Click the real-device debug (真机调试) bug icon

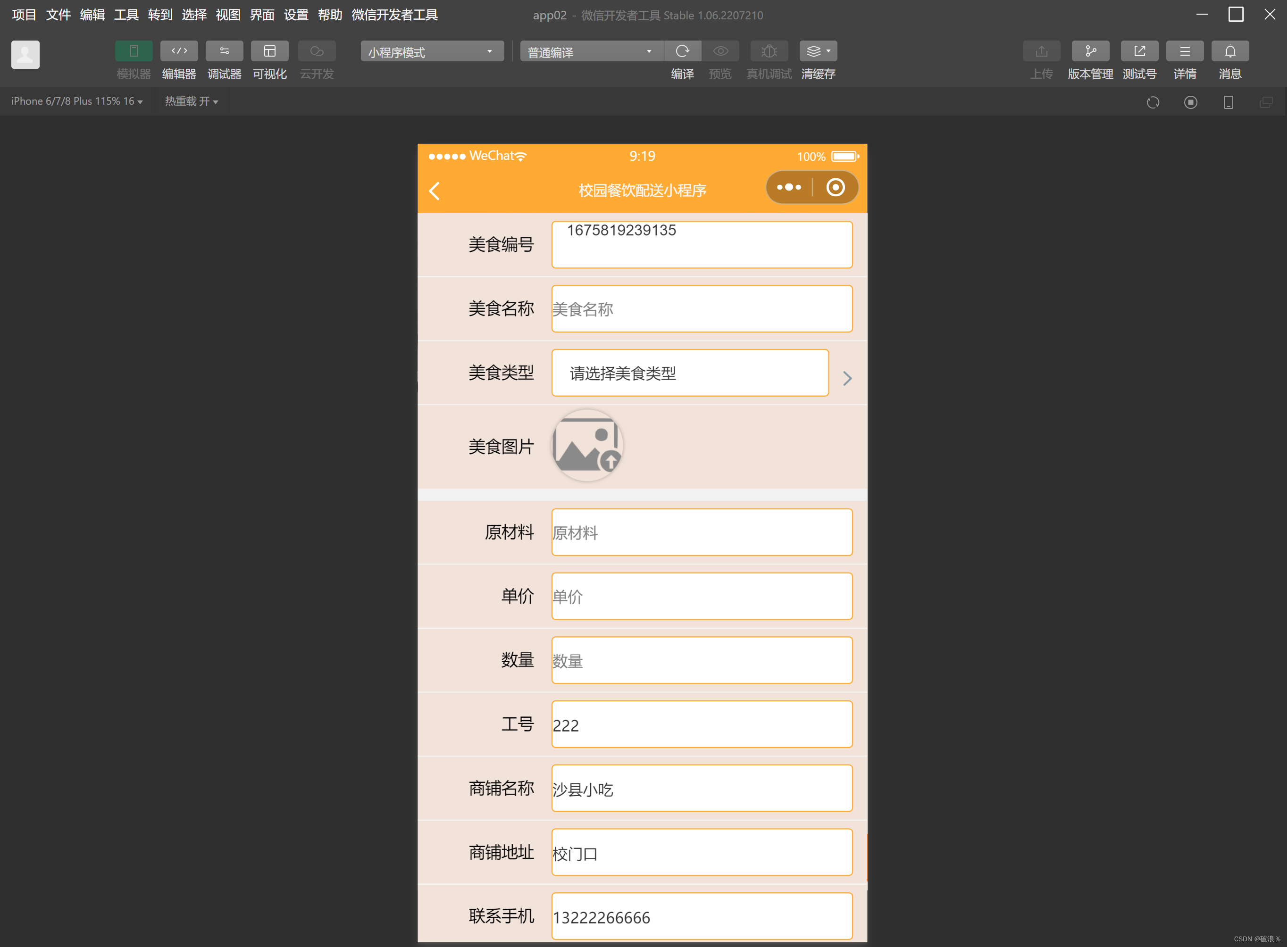tap(769, 51)
